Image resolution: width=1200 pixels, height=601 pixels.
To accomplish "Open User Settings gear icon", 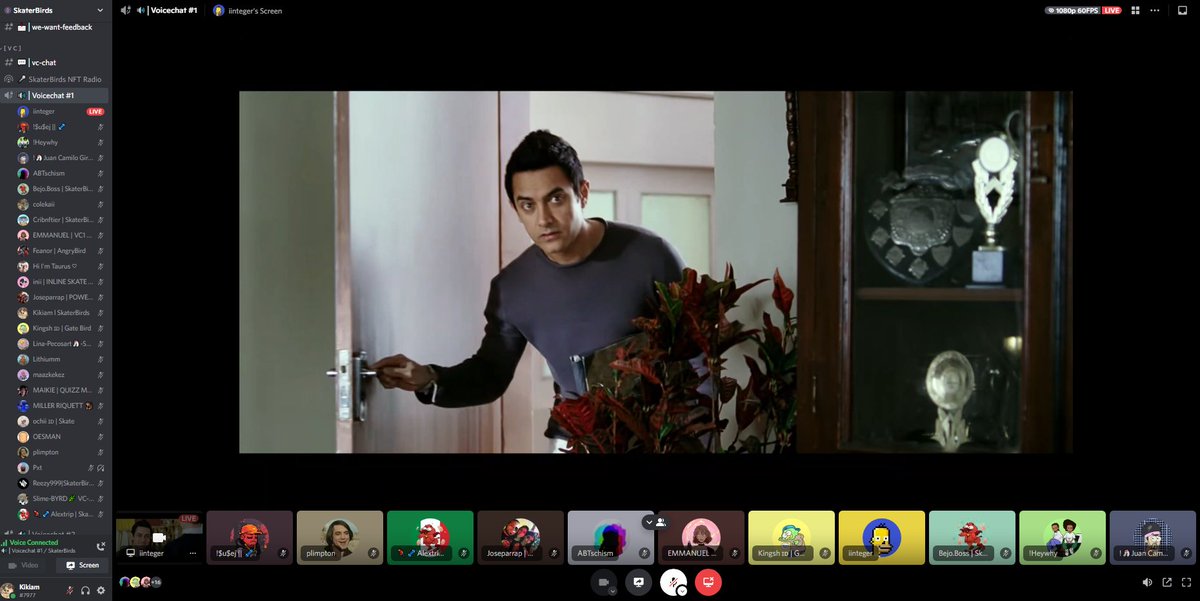I will [x=100, y=590].
